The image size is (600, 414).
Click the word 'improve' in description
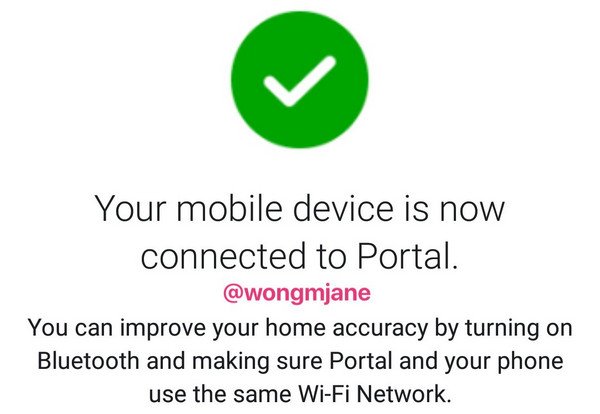click(x=164, y=328)
